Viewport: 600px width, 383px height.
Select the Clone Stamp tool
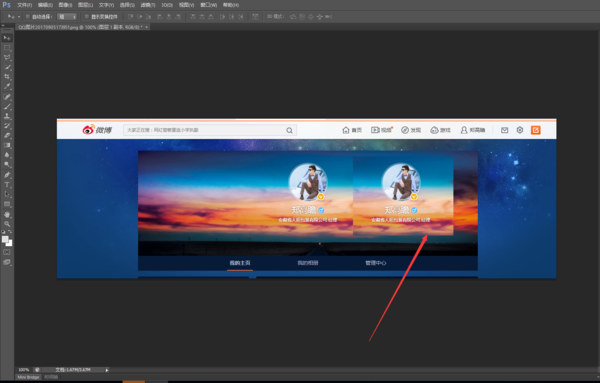(7, 116)
